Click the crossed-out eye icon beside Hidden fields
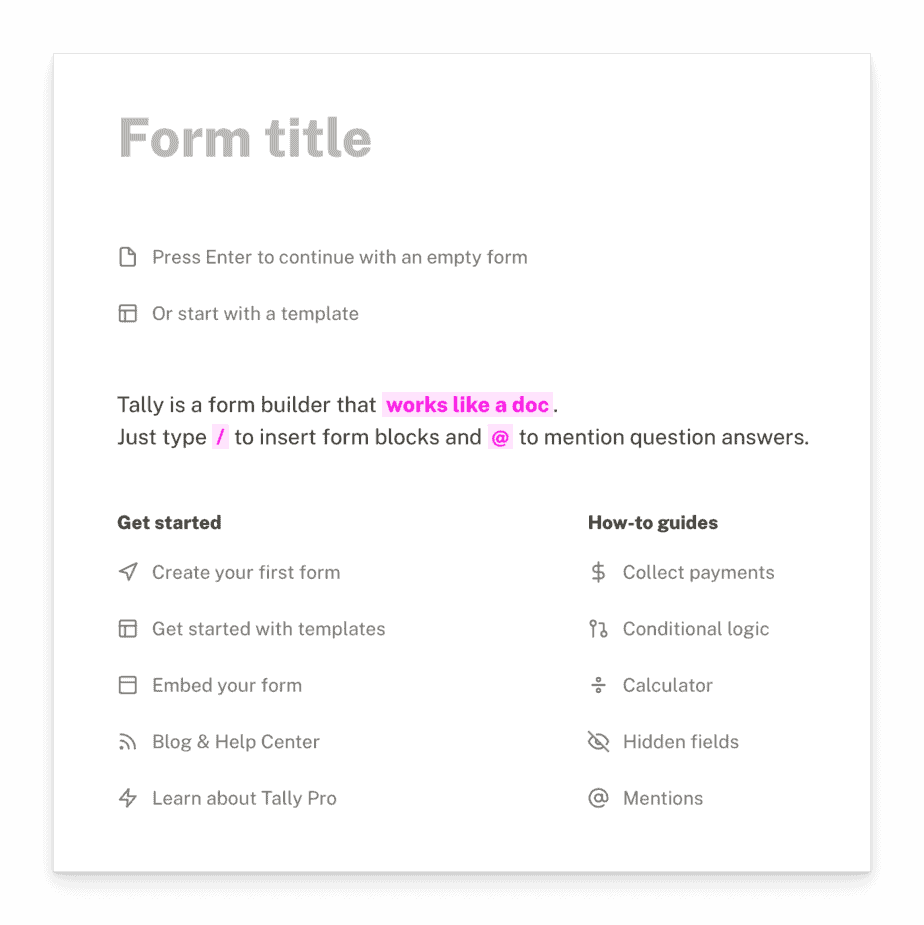This screenshot has width=924, height=925. click(x=597, y=741)
